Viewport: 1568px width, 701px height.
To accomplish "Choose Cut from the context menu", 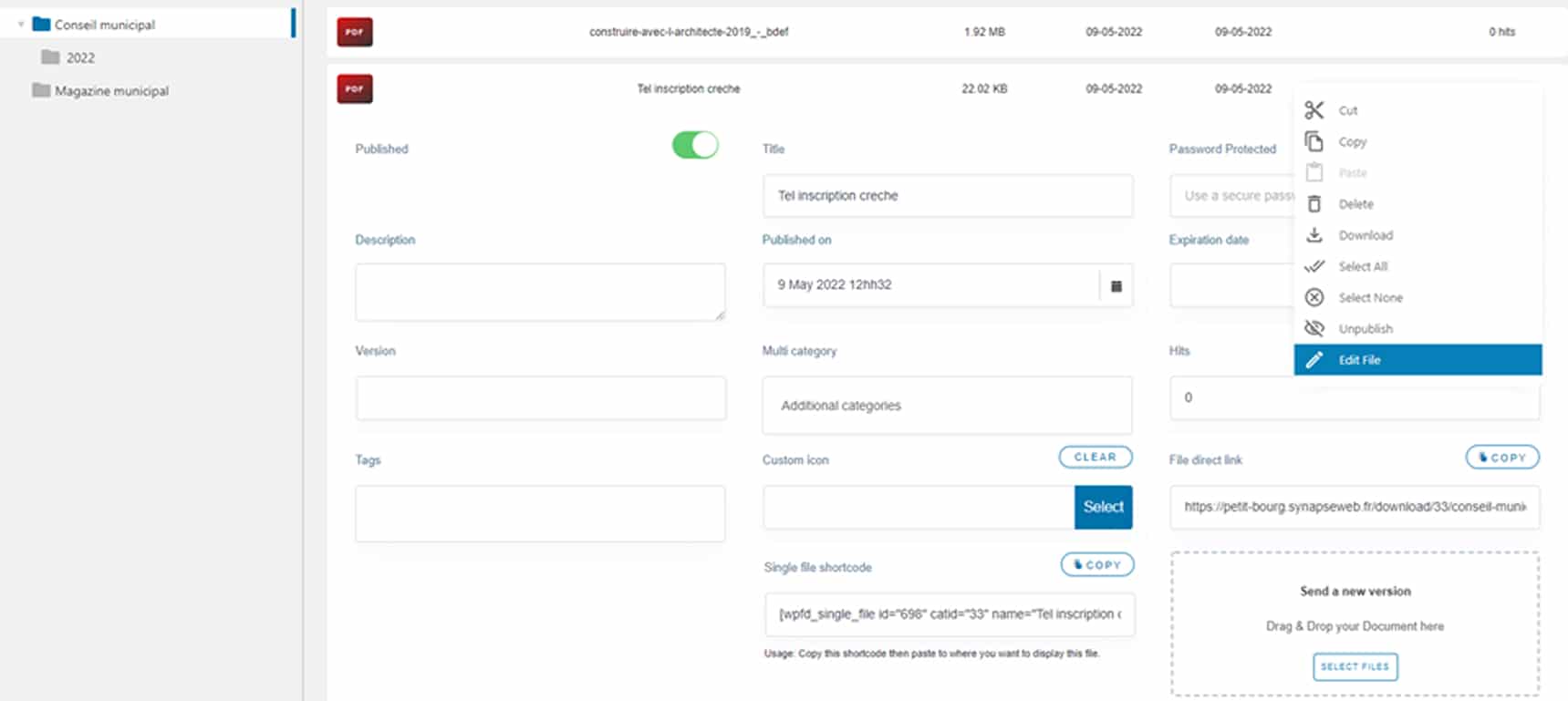I will (1417, 110).
